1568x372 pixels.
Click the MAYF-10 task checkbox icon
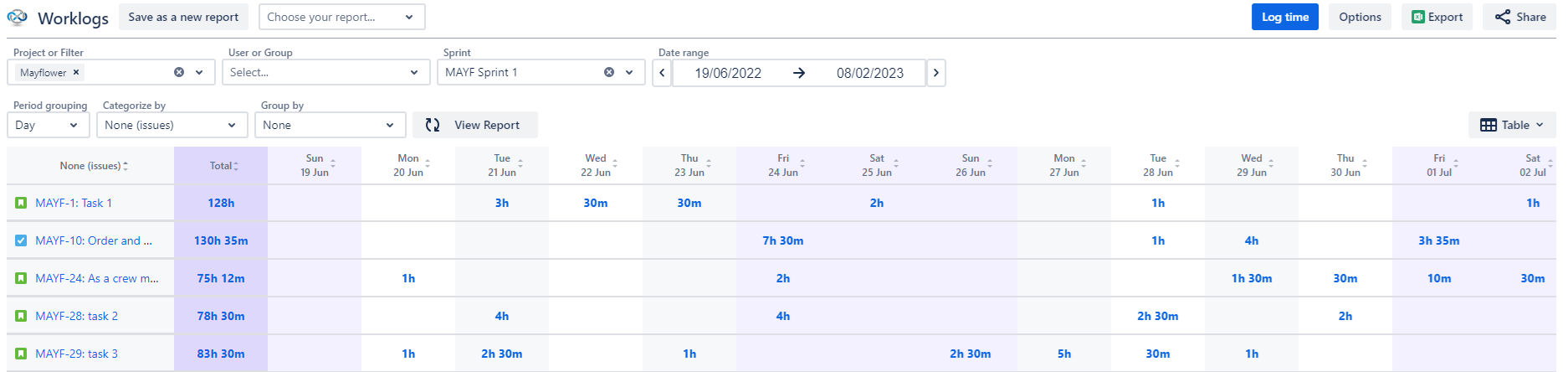21,240
